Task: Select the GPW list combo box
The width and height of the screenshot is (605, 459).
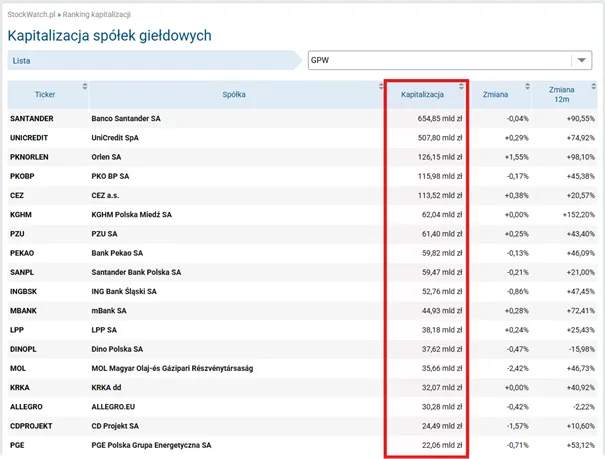Action: click(x=450, y=60)
